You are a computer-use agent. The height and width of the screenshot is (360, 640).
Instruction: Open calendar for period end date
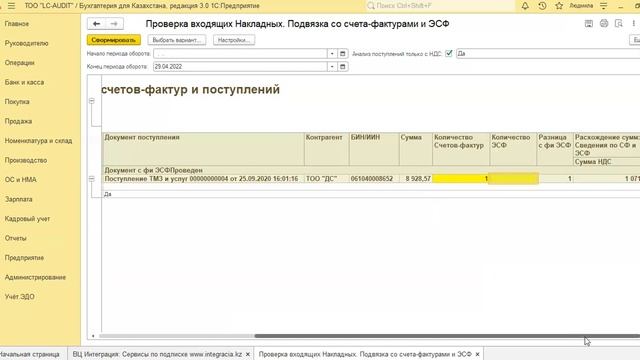343,67
